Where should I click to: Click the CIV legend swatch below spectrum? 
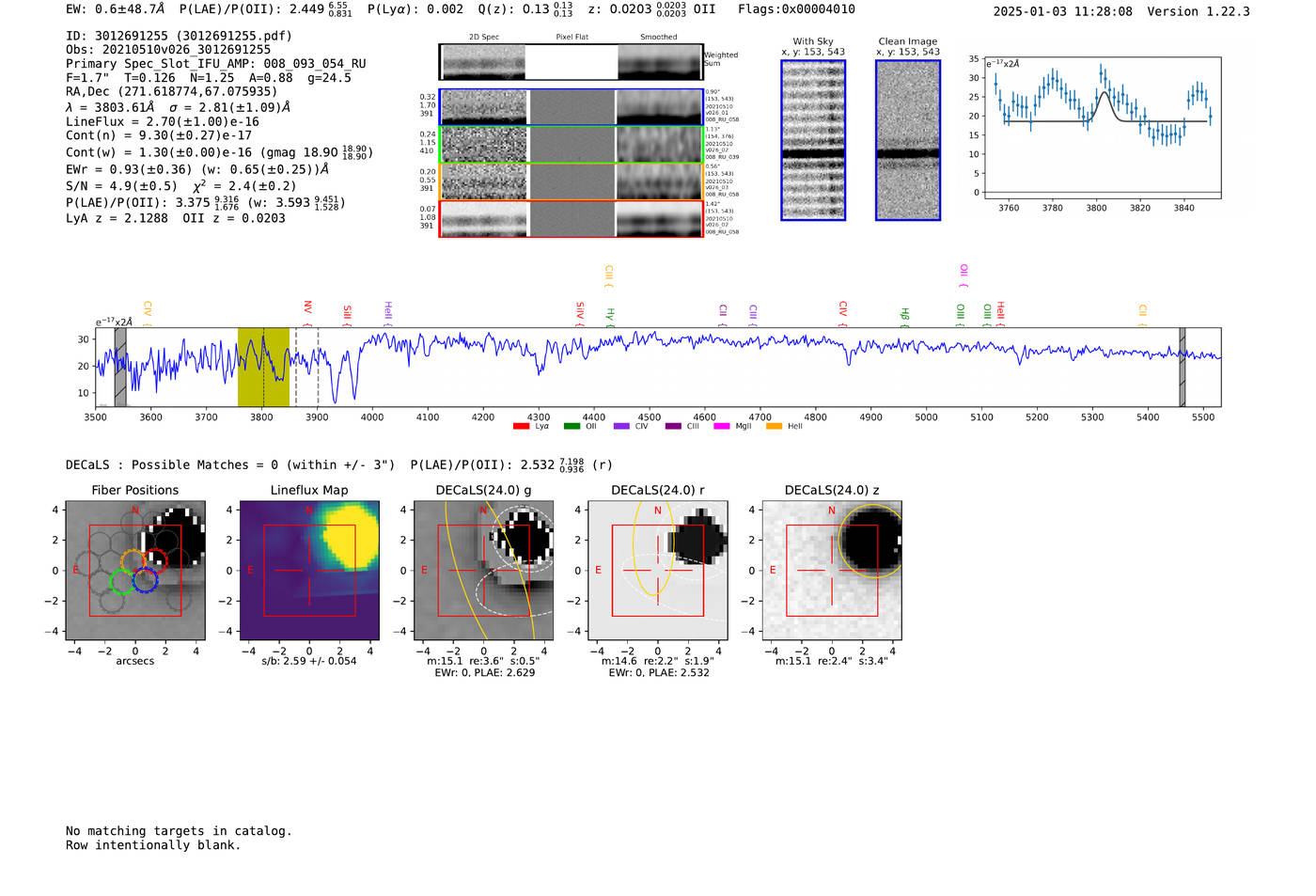tap(621, 427)
